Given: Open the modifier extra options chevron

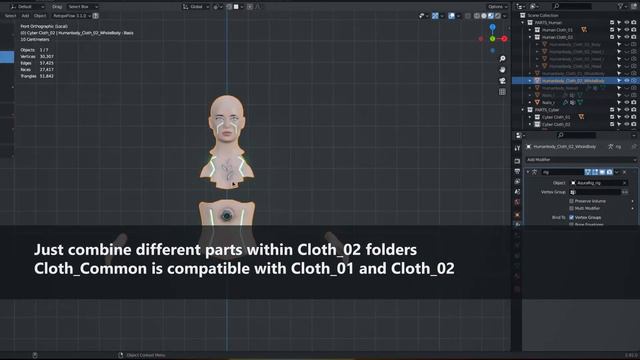Looking at the screenshot, I should click(x=617, y=172).
